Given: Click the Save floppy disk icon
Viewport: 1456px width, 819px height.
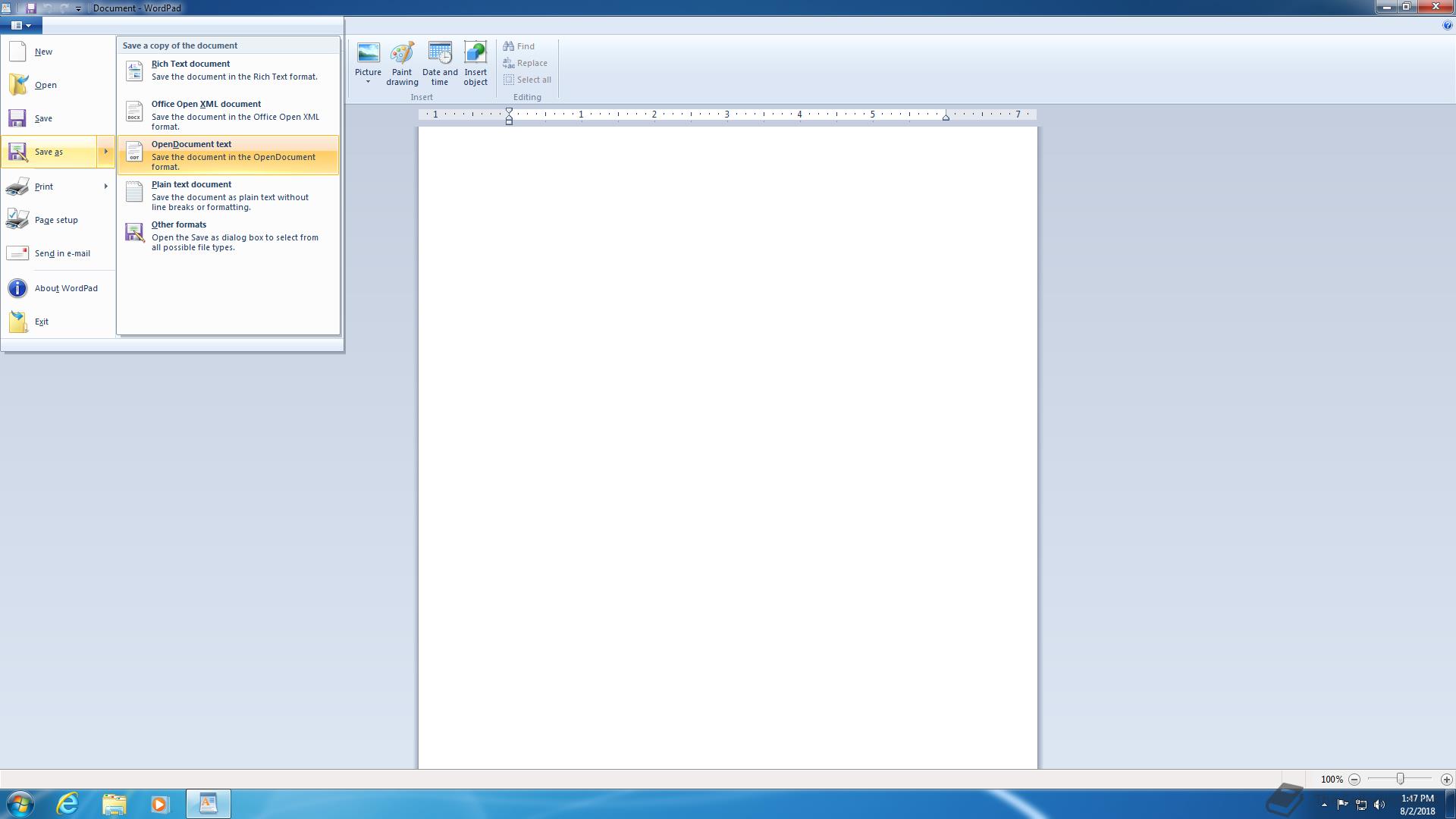Looking at the screenshot, I should click(x=17, y=118).
